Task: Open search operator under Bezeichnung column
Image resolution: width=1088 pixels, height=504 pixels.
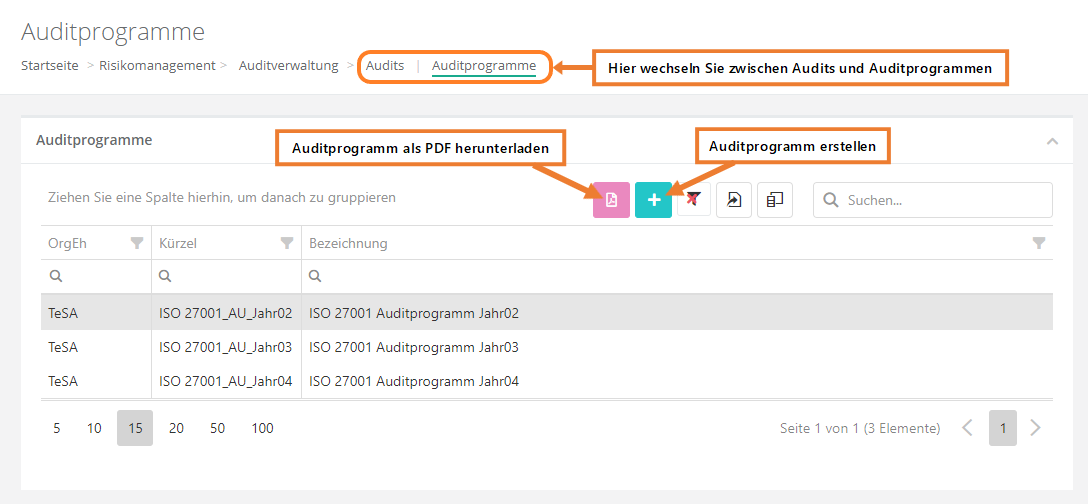Action: click(x=315, y=277)
